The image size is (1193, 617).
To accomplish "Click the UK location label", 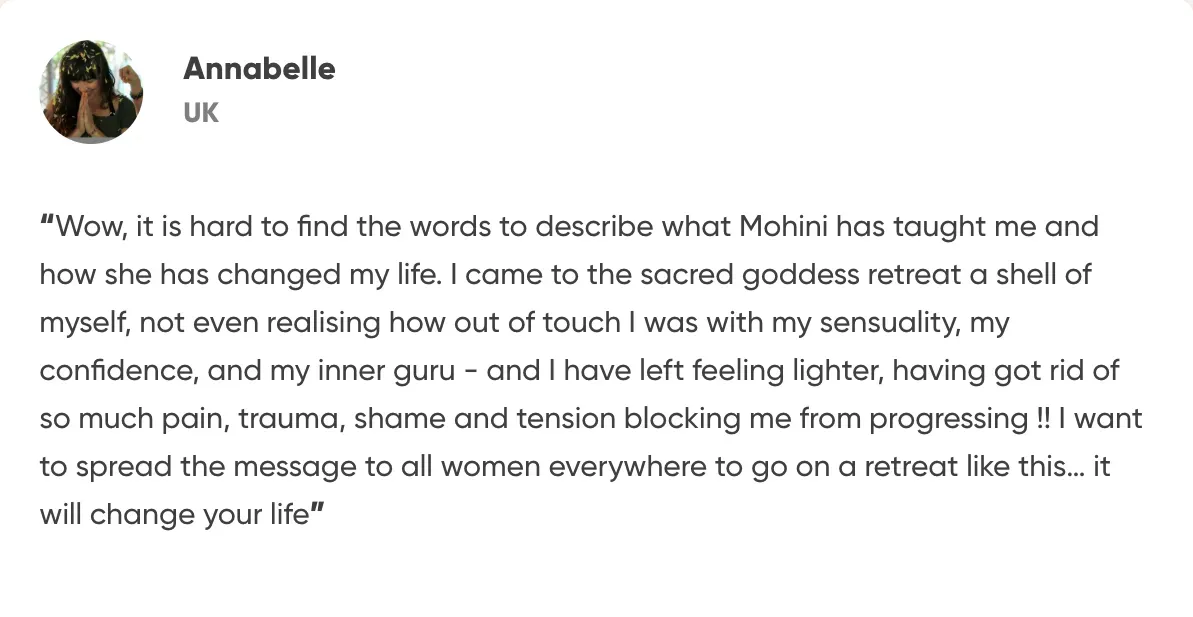I will 201,112.
